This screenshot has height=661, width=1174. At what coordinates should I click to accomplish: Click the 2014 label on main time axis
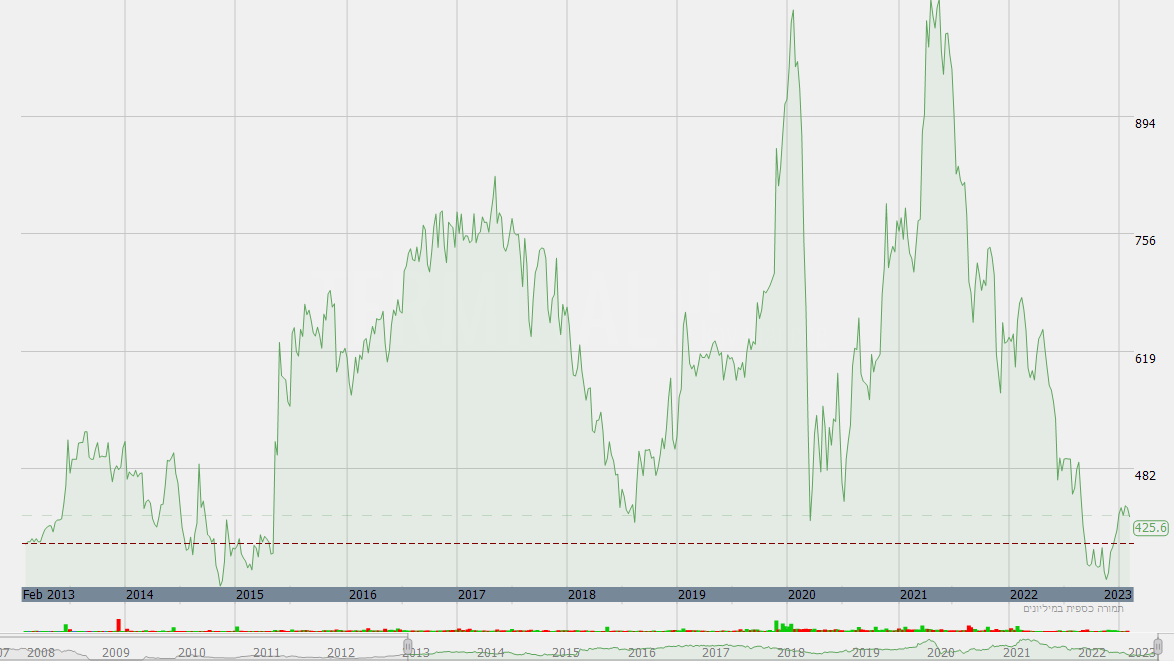click(139, 594)
